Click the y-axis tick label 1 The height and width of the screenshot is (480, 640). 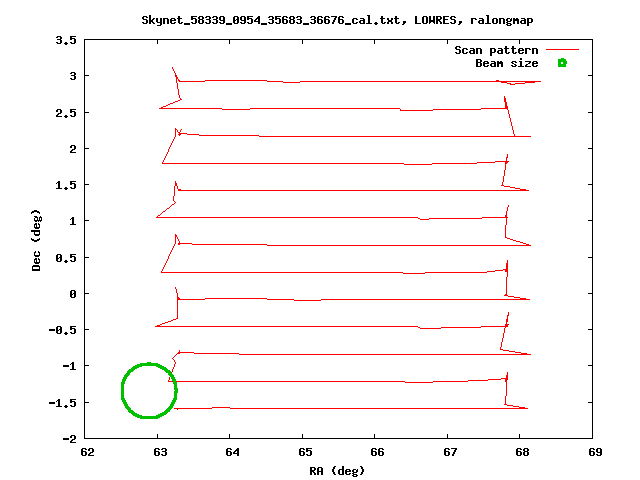point(73,221)
